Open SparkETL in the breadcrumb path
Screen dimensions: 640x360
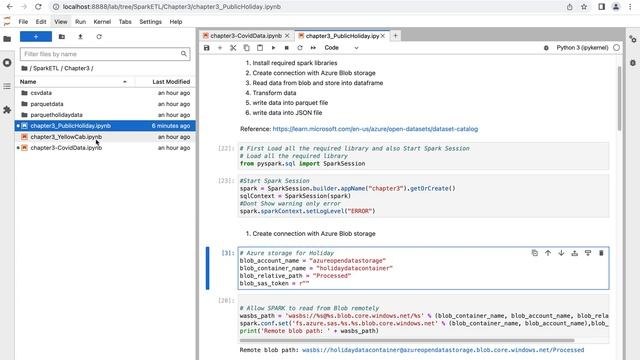pos(46,68)
